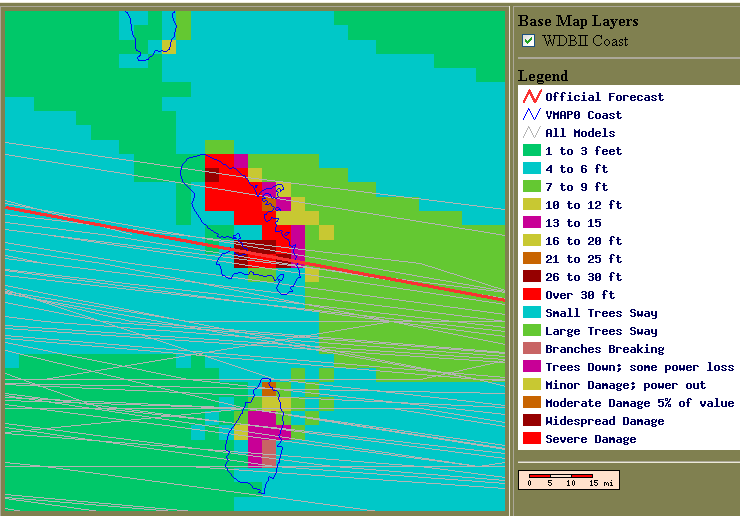Click the 21 to 25 ft swatch

[x=532, y=259]
